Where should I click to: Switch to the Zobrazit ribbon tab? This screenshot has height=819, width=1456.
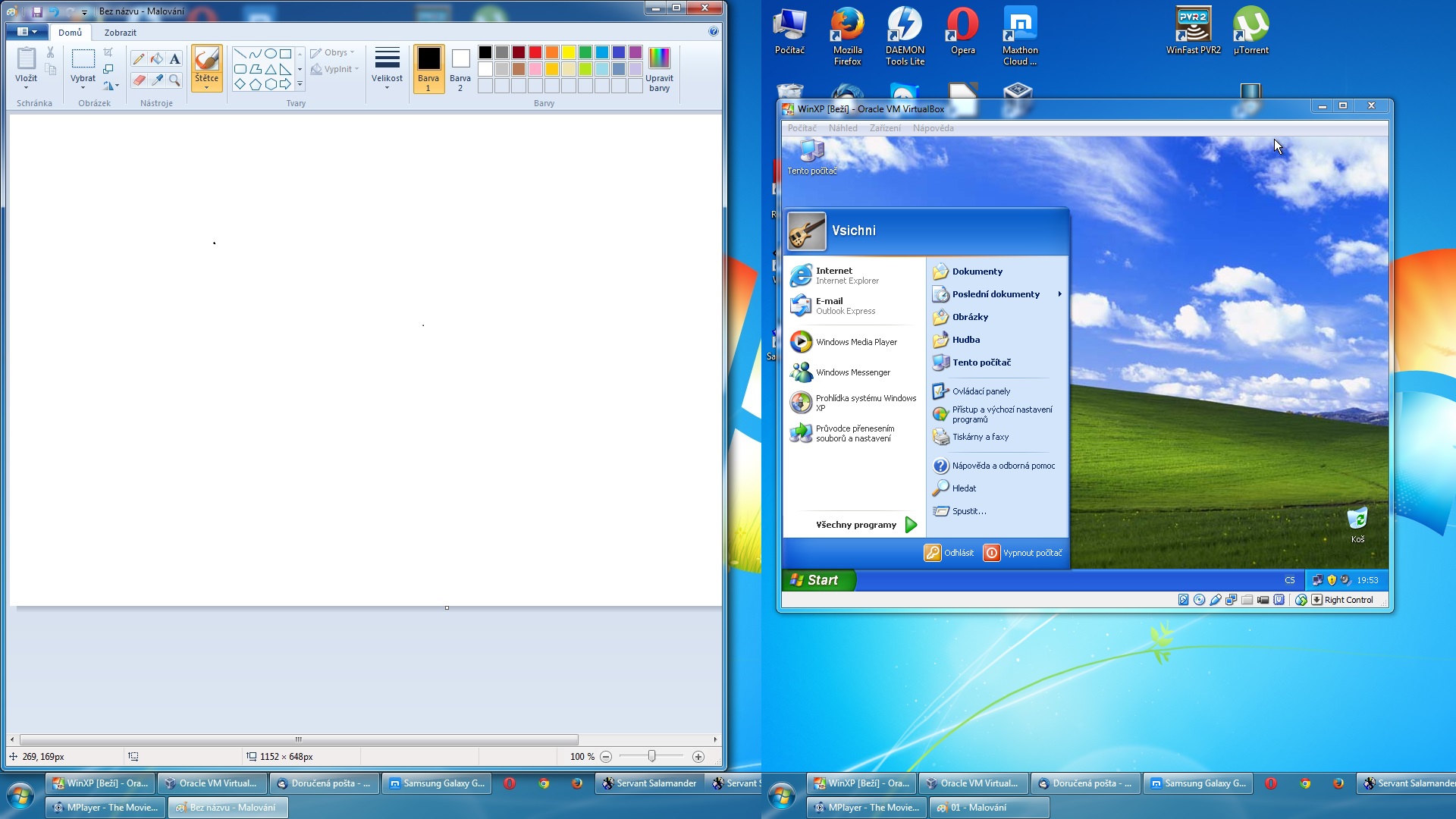(121, 33)
